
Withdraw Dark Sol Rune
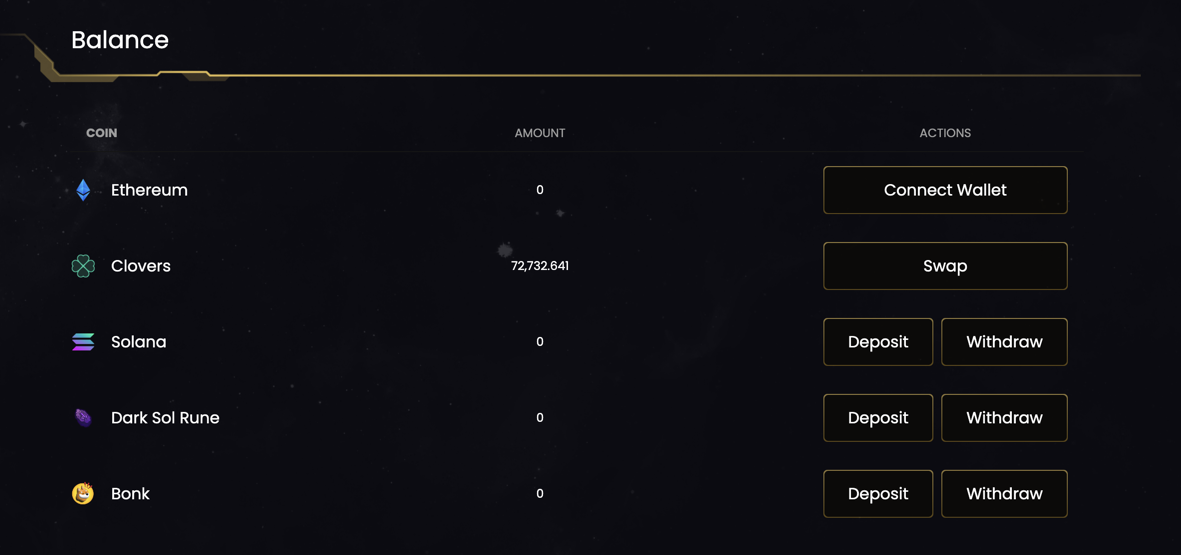tap(1005, 418)
